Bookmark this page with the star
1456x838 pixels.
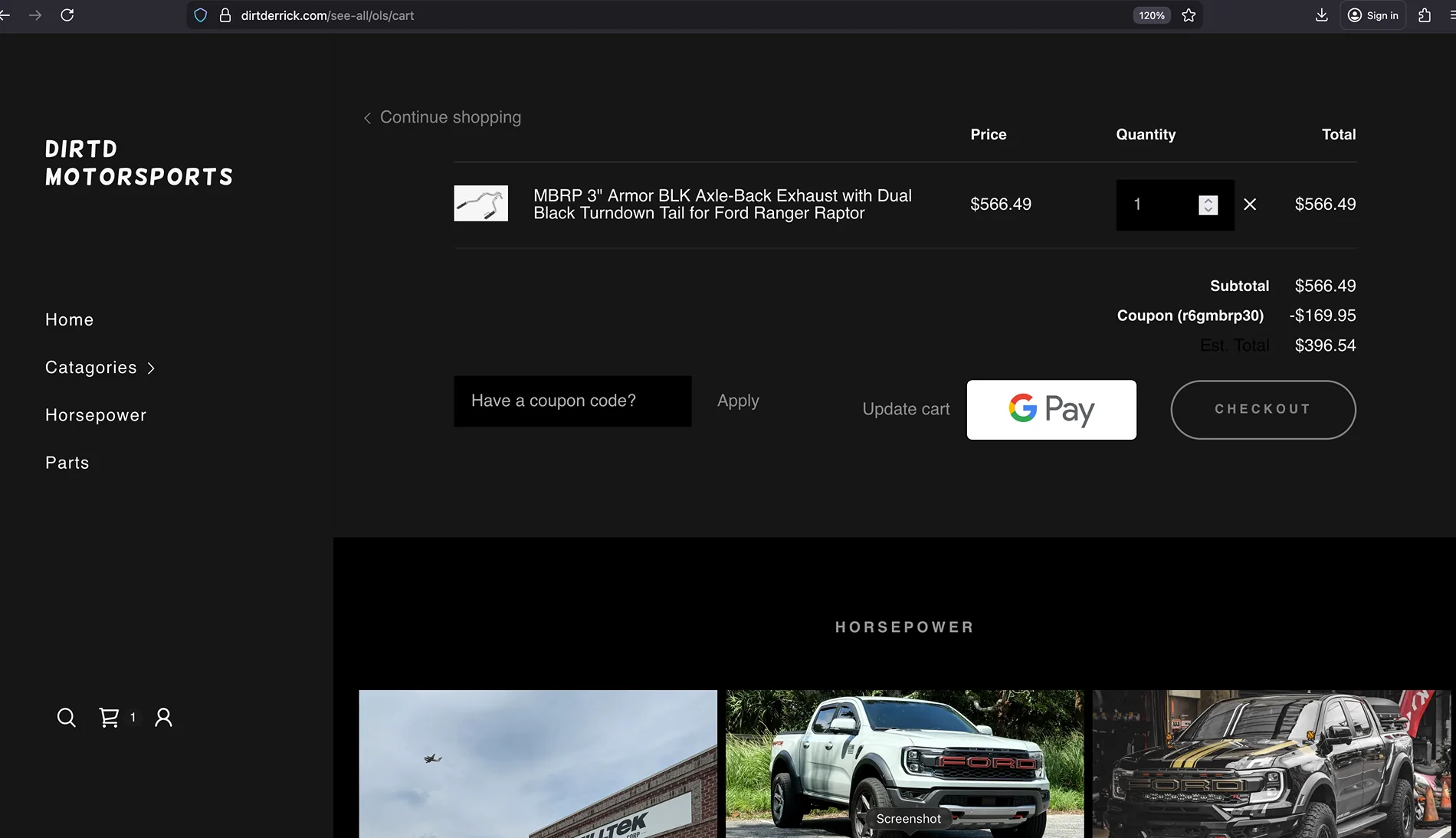1189,15
